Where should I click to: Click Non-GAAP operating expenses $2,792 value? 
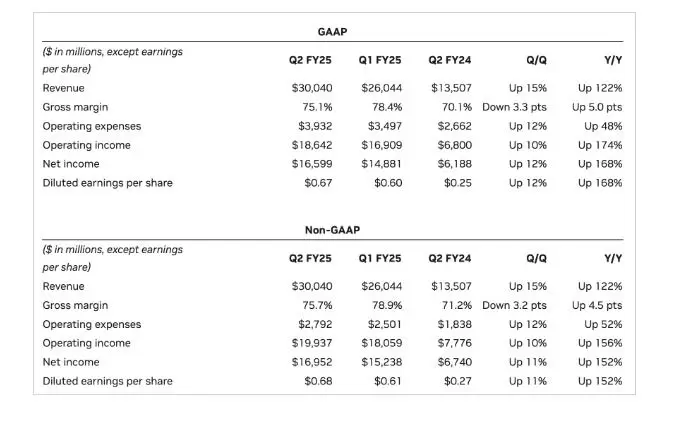[315, 324]
